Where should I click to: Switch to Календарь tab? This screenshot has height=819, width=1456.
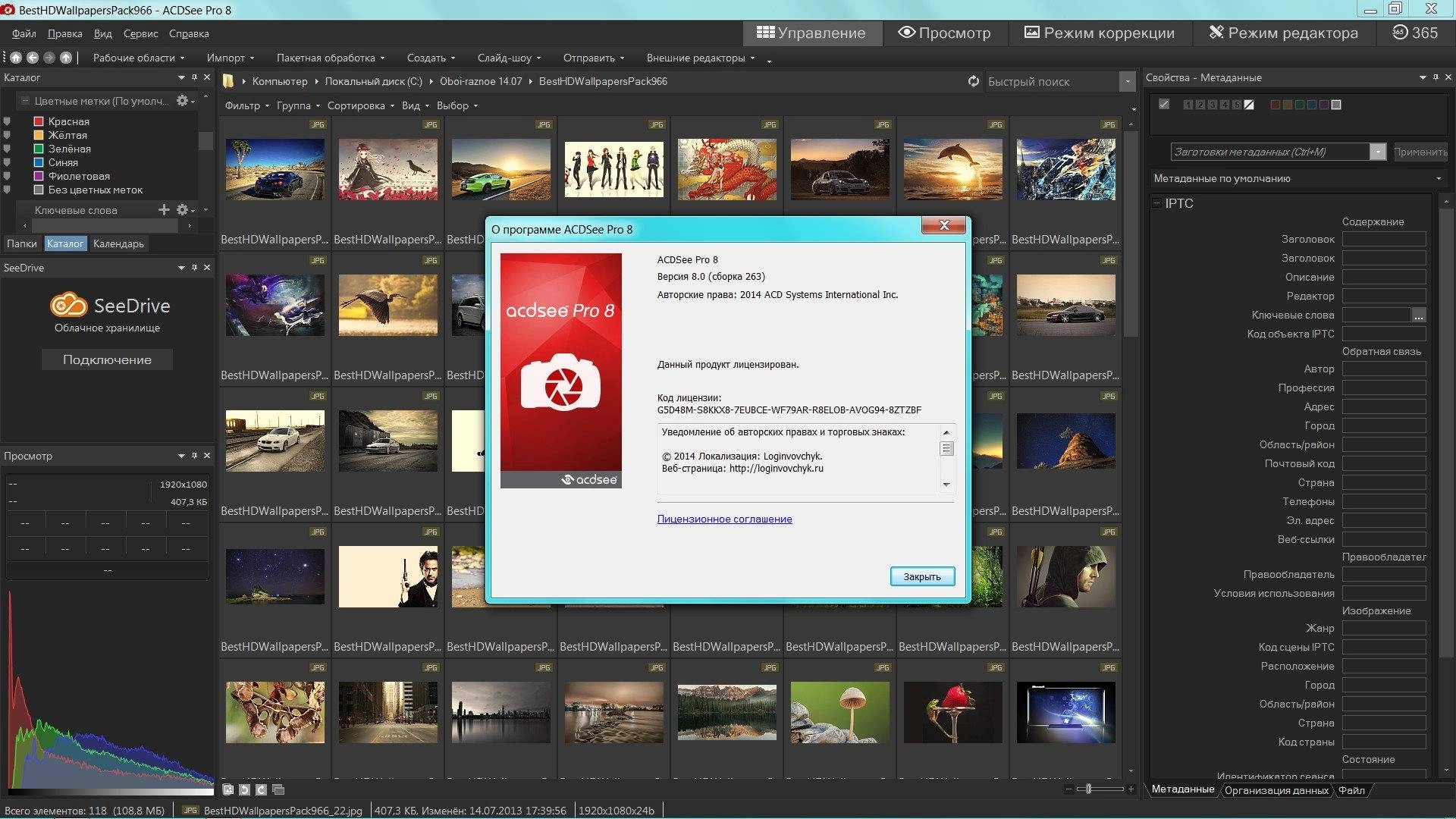click(118, 243)
